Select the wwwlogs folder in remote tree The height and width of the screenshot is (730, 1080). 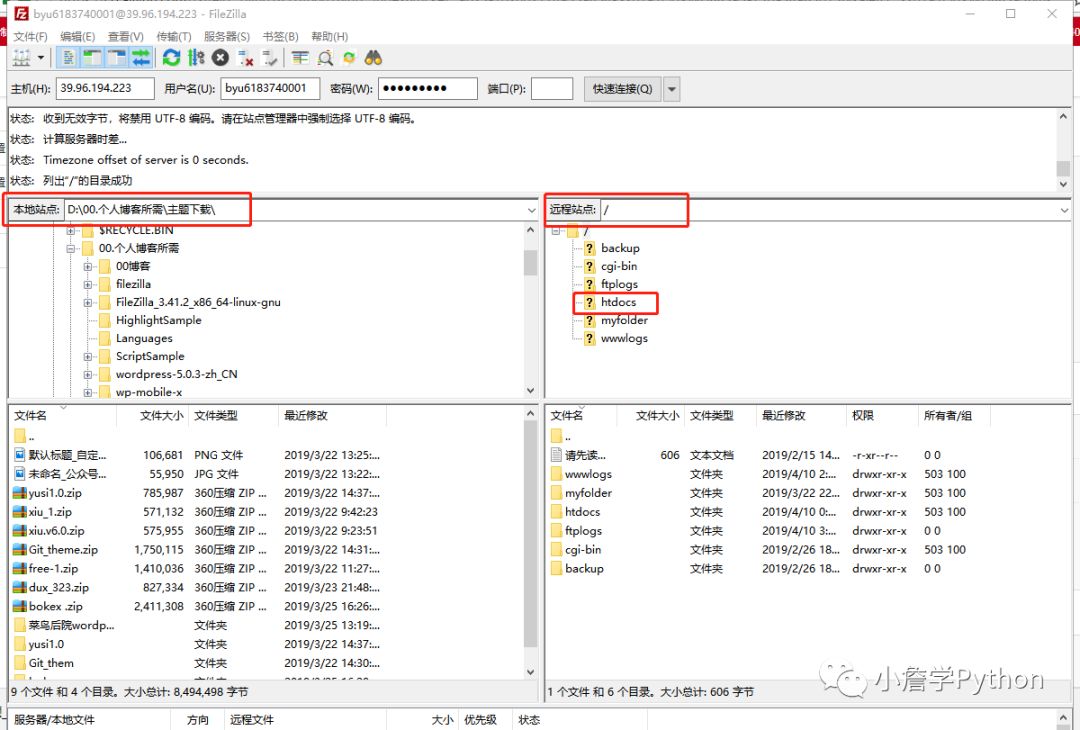click(x=624, y=338)
